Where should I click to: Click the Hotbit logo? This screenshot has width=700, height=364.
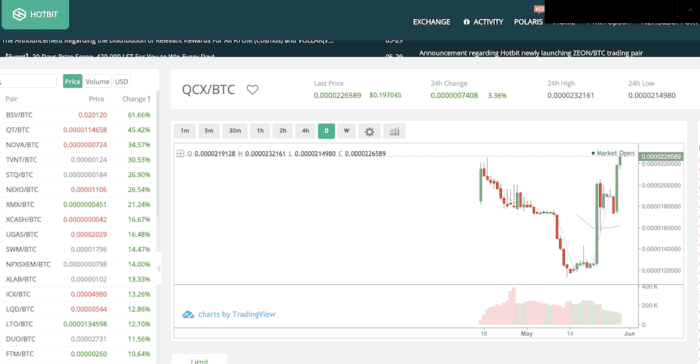35,14
